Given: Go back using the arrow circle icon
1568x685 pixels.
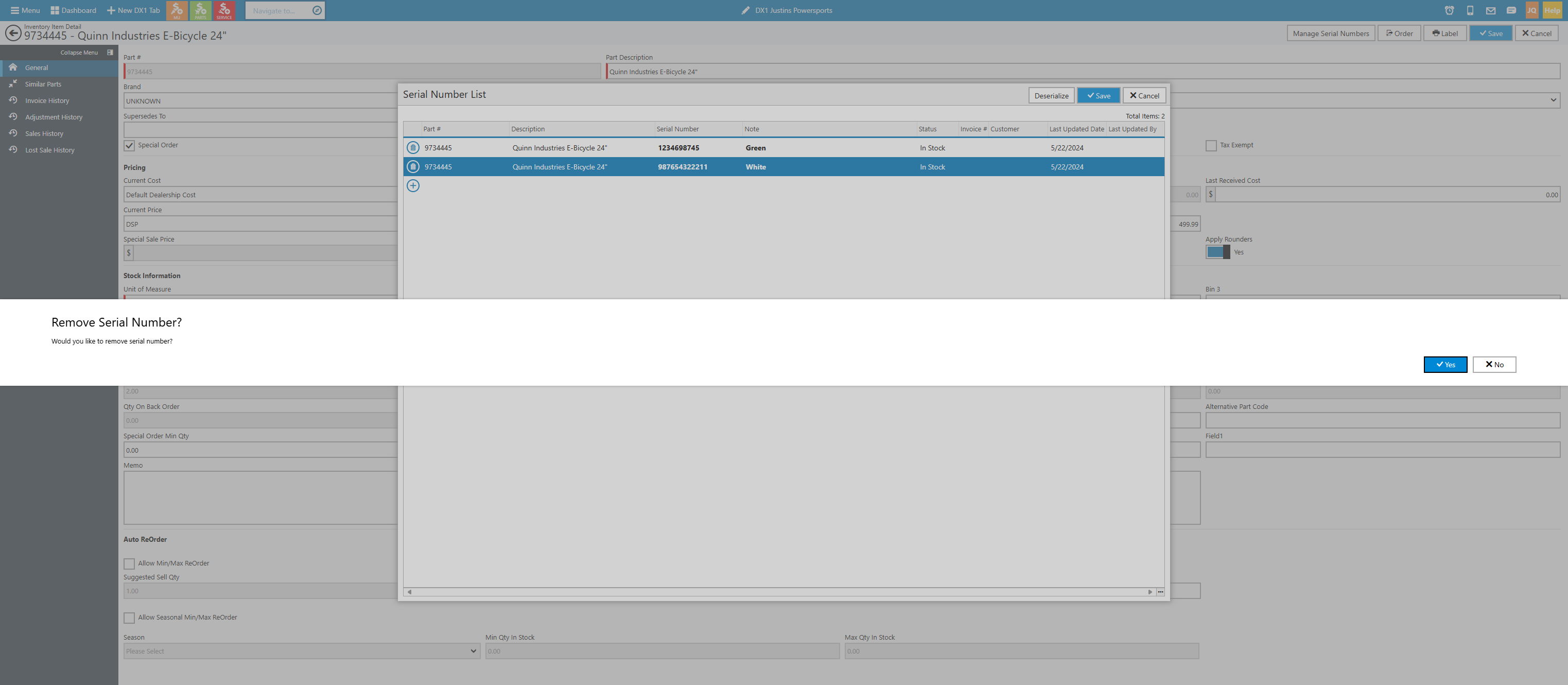Looking at the screenshot, I should point(13,32).
